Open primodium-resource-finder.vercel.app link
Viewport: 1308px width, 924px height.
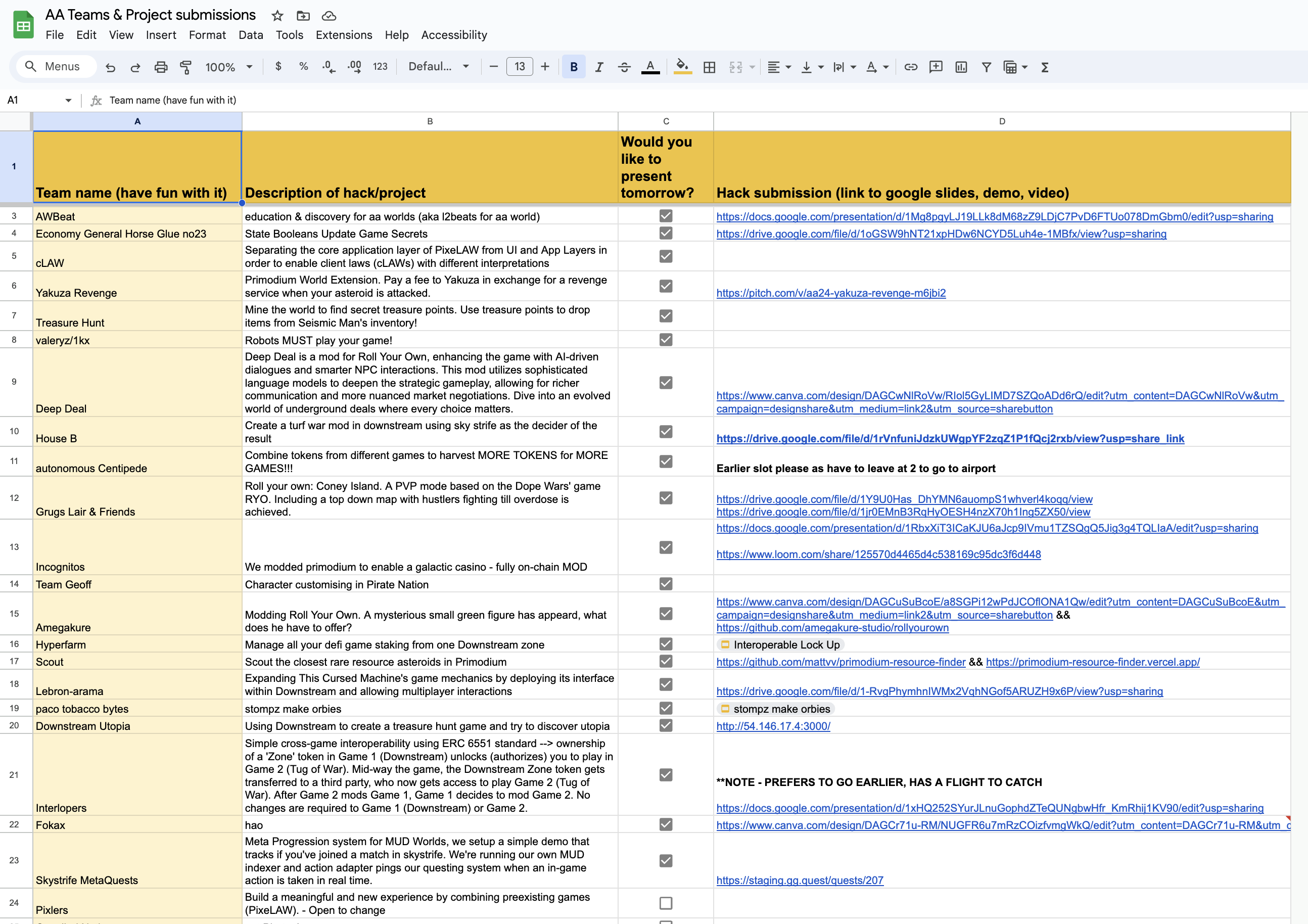[1093, 662]
